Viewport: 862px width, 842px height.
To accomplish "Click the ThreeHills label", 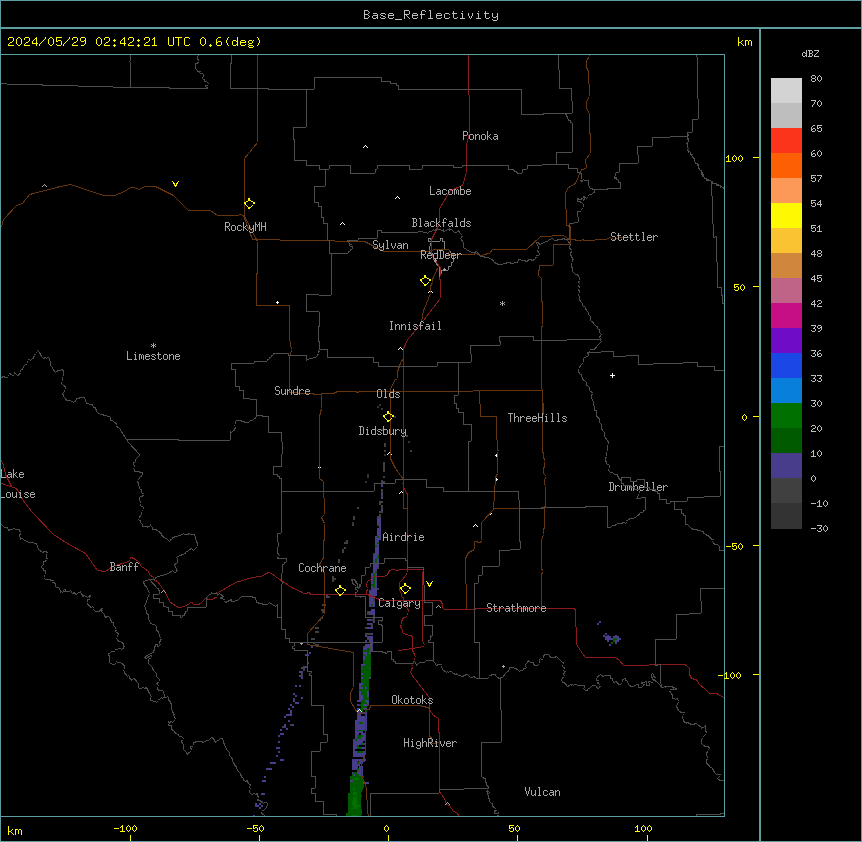I will coord(537,418).
